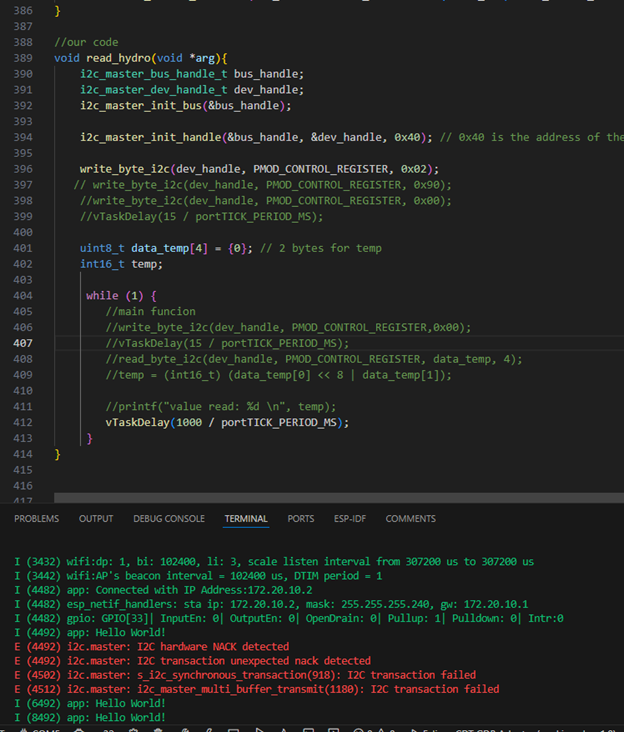Open the PROBLEMS panel tab
This screenshot has height=732, width=624.
pyautogui.click(x=36, y=519)
